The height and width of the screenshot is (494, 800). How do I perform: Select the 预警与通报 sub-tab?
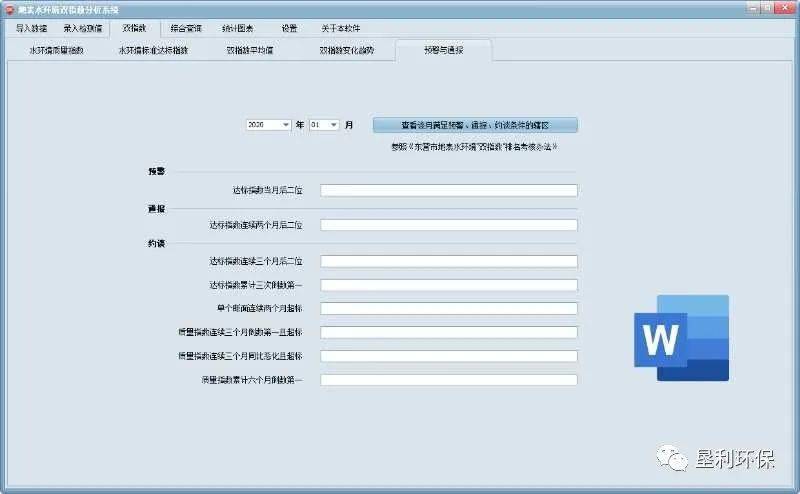(x=443, y=50)
